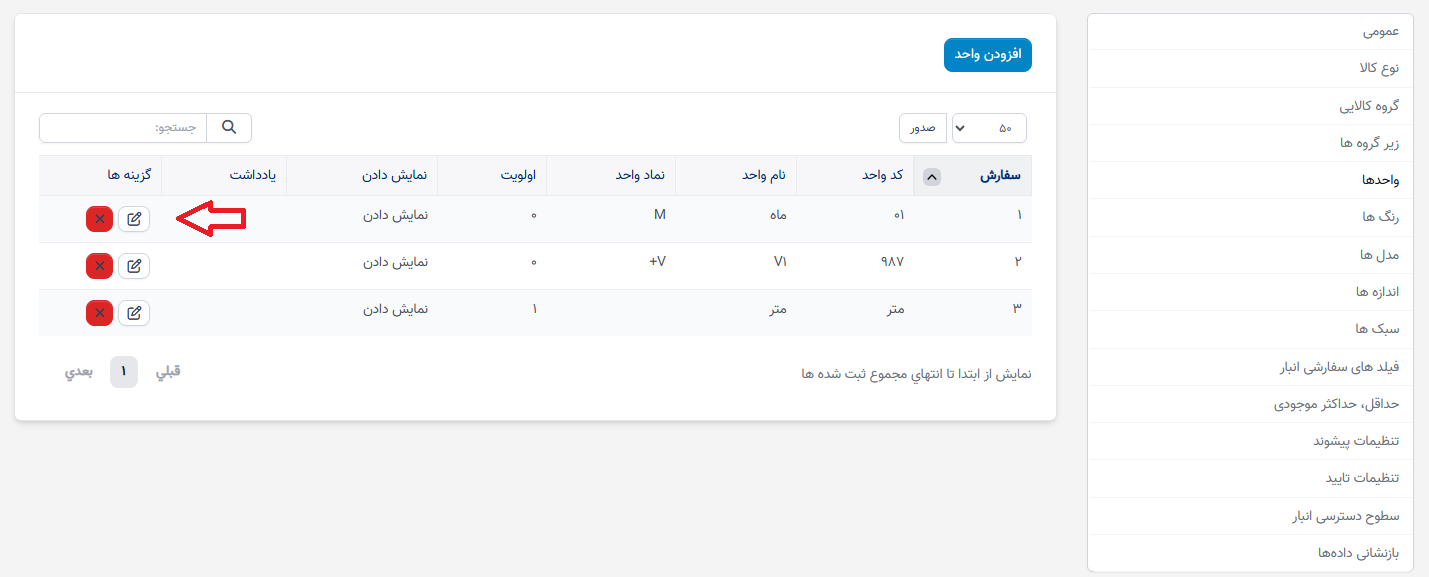Click نمایش دادن cell in ماه row
The width and height of the screenshot is (1429, 577).
point(395,214)
